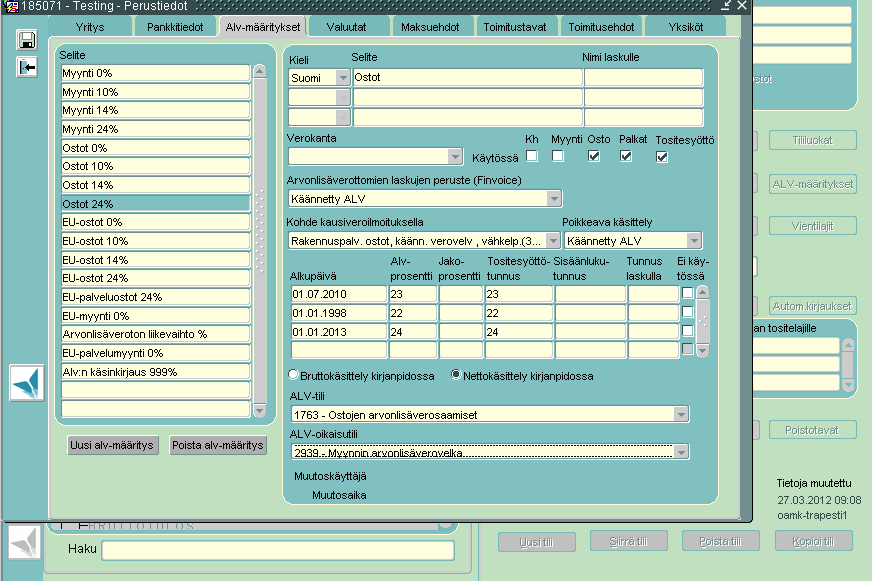Open the Toimitustavat tab

coord(515,27)
